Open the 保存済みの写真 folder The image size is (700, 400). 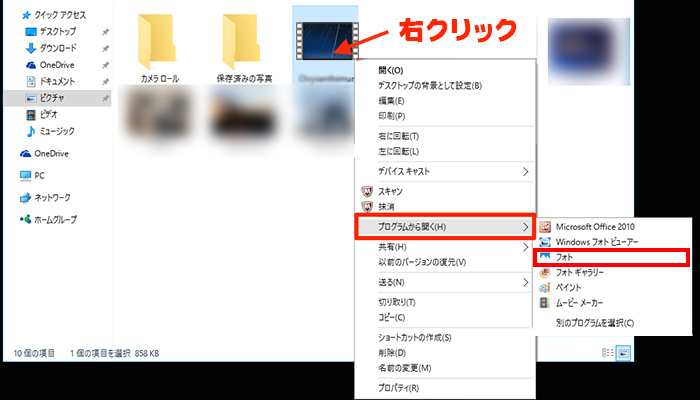tap(244, 48)
